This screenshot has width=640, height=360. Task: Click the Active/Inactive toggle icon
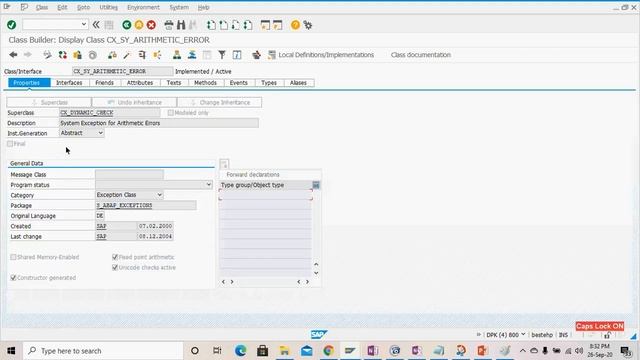point(62,55)
